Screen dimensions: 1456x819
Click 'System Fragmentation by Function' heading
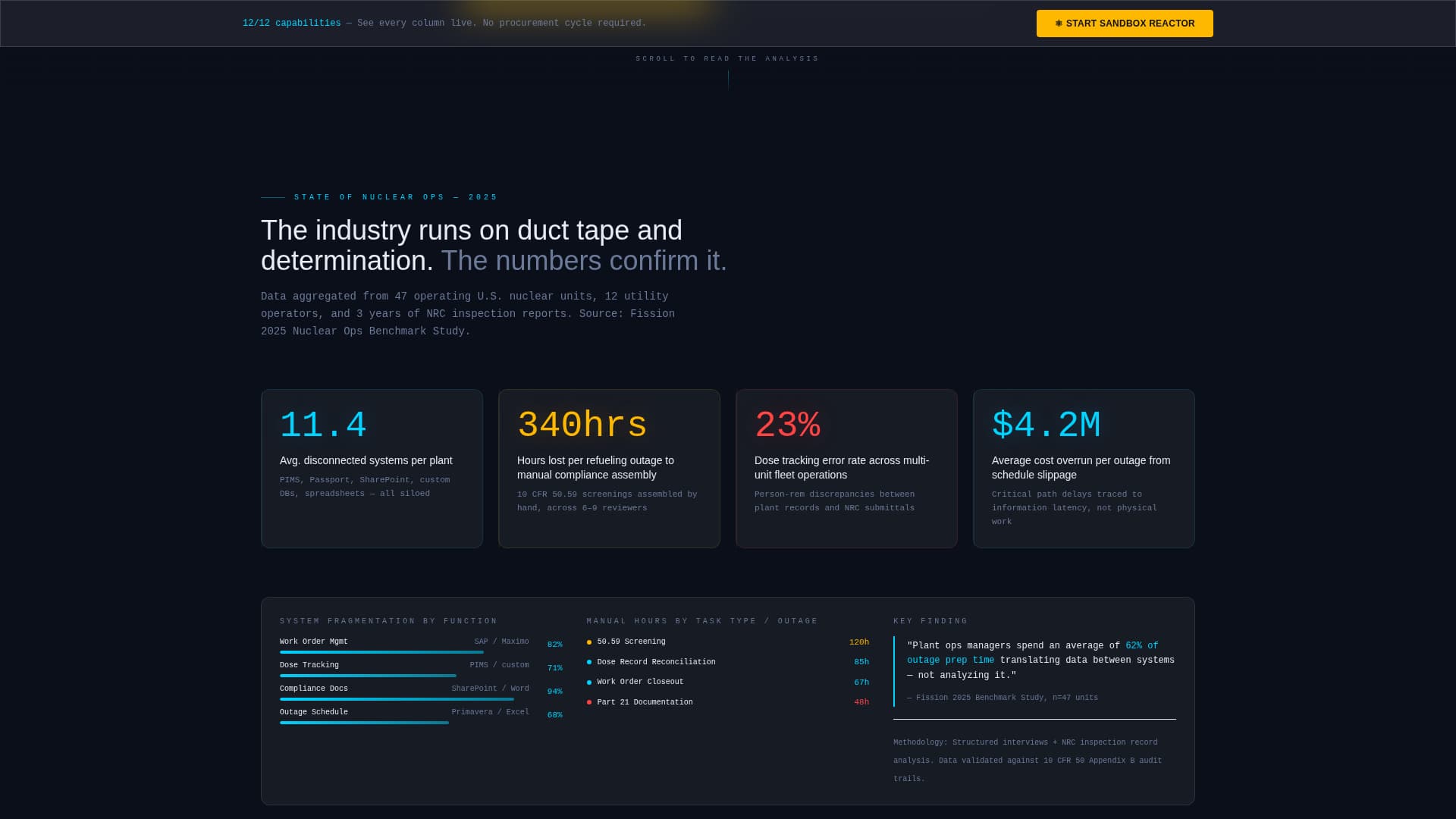[x=388, y=621]
